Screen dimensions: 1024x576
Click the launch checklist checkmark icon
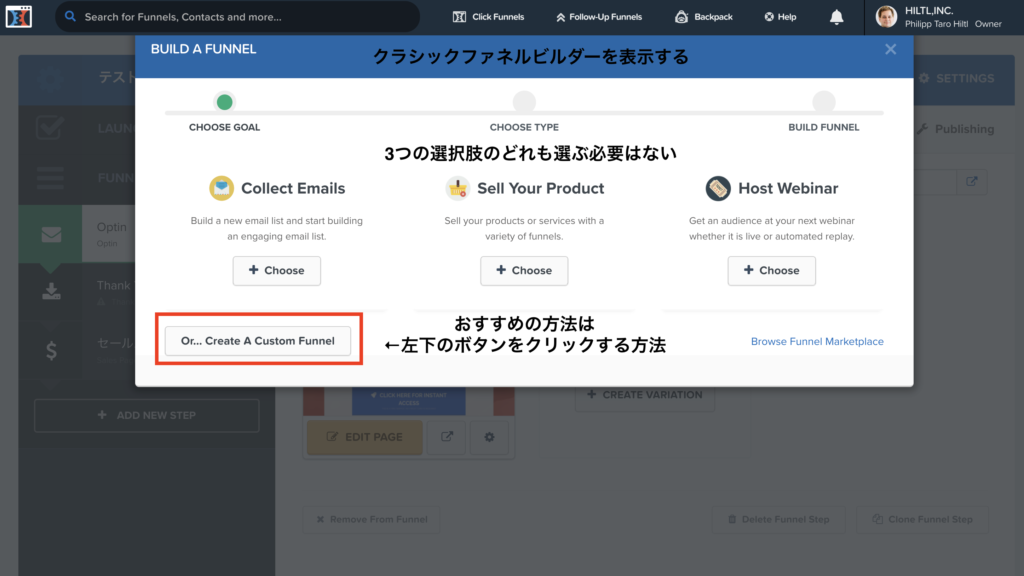(50, 128)
